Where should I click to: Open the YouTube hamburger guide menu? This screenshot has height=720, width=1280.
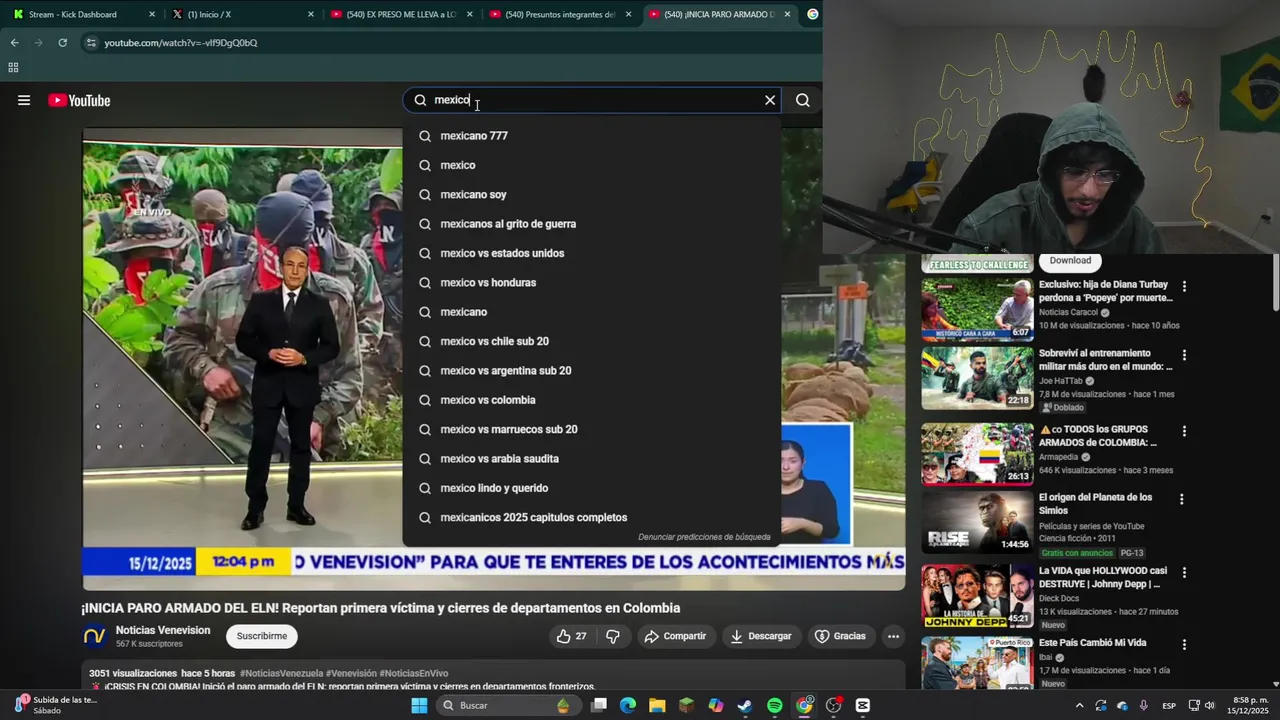[24, 100]
